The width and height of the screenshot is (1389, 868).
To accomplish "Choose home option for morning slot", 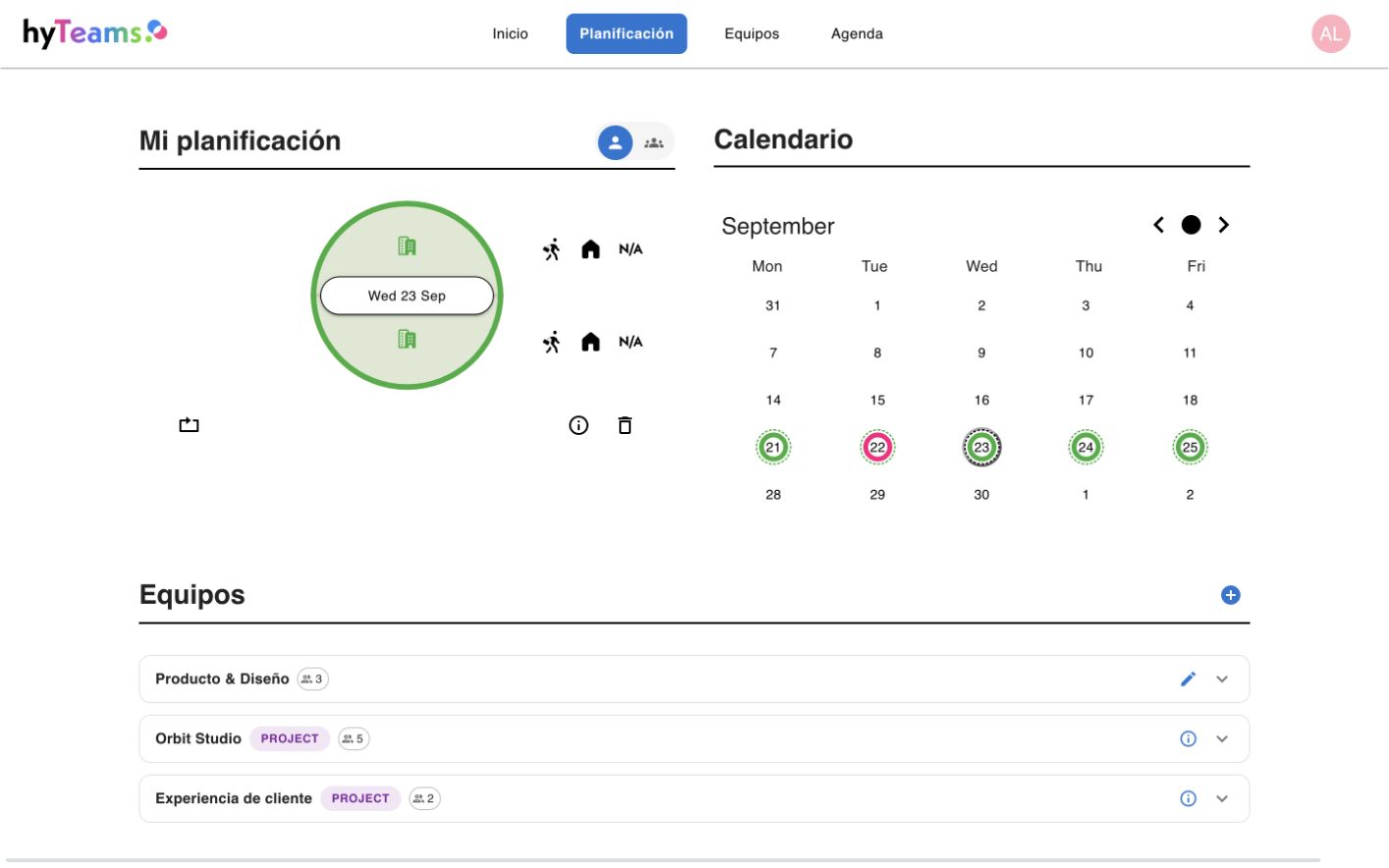I will point(590,249).
